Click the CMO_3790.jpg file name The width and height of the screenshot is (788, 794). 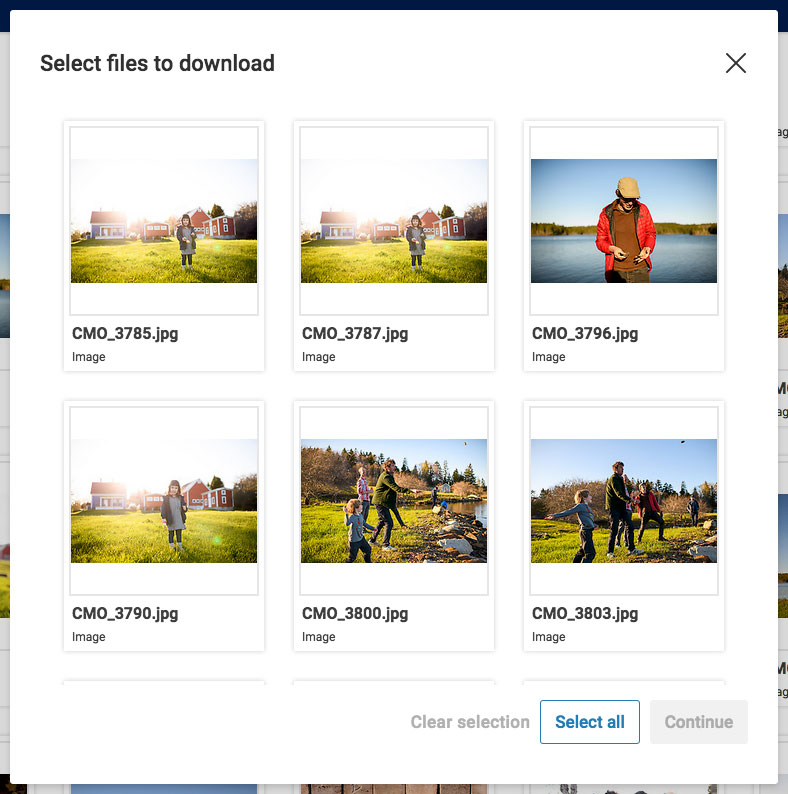[x=125, y=613]
